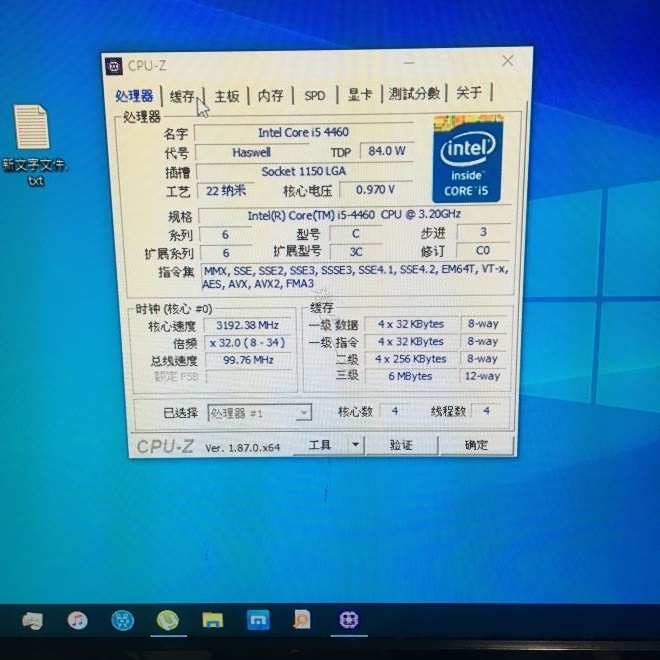The height and width of the screenshot is (660, 660).
Task: Click the 12-way associativity value
Action: click(x=482, y=376)
